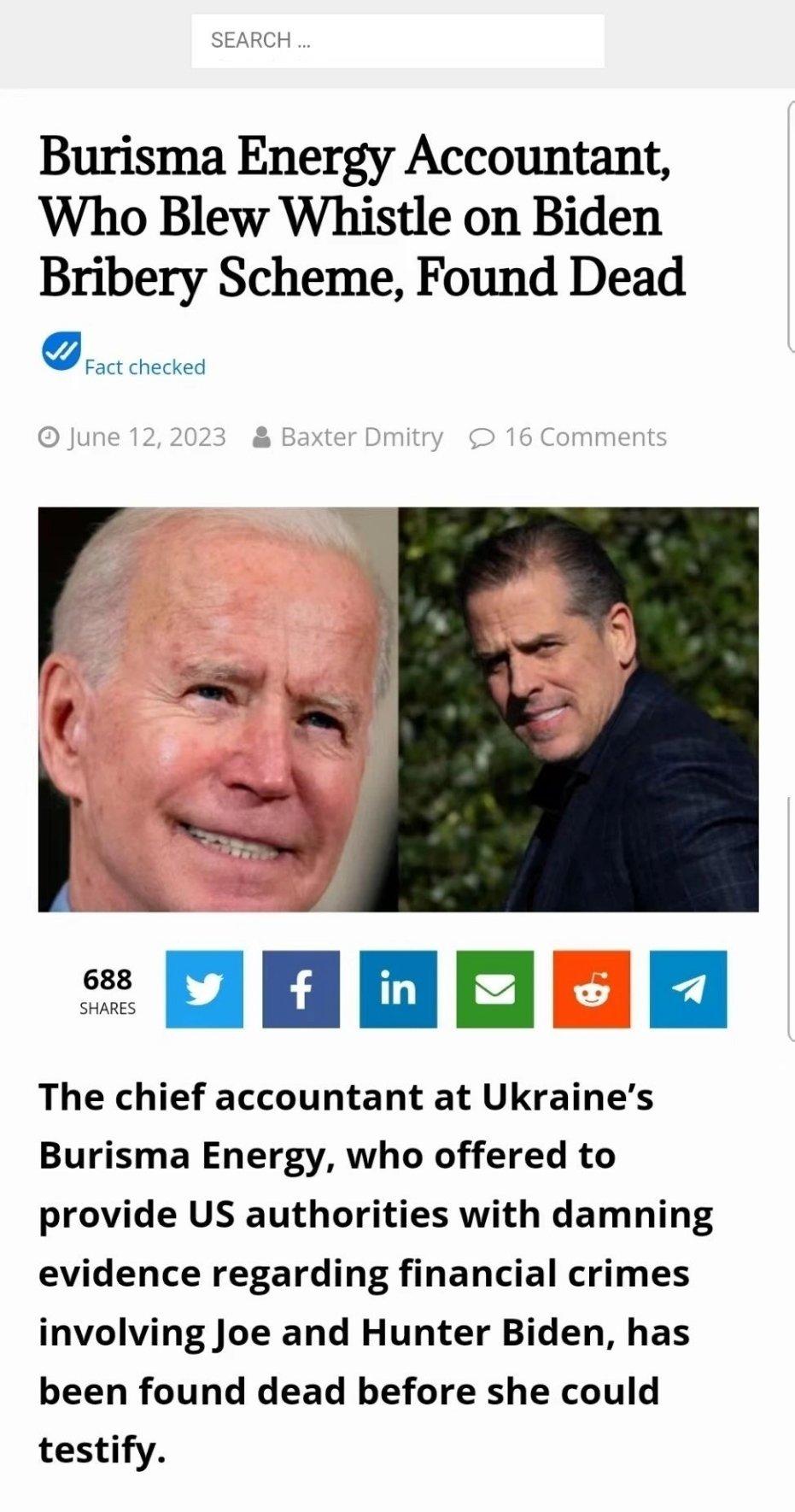The height and width of the screenshot is (1512, 795).
Task: Click the 688 shares counter
Action: [108, 990]
